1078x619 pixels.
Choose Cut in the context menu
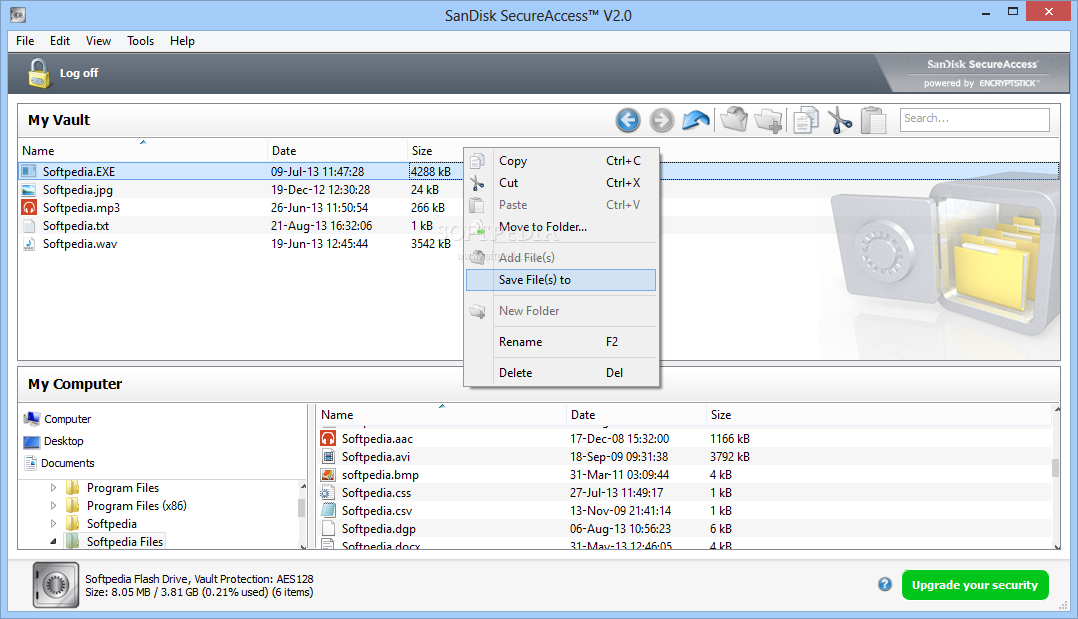pyautogui.click(x=561, y=183)
